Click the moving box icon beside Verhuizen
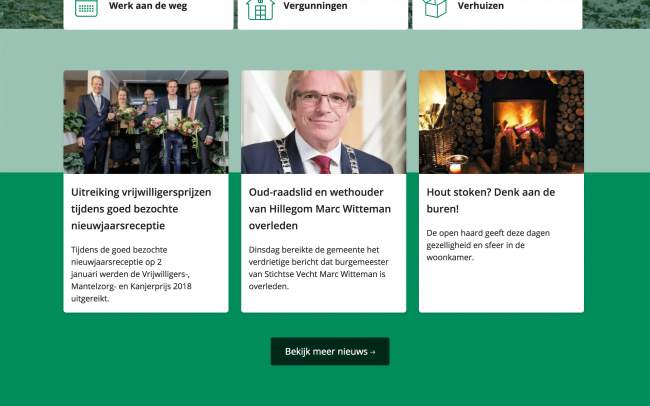Screen dimensions: 650x406 coord(435,8)
